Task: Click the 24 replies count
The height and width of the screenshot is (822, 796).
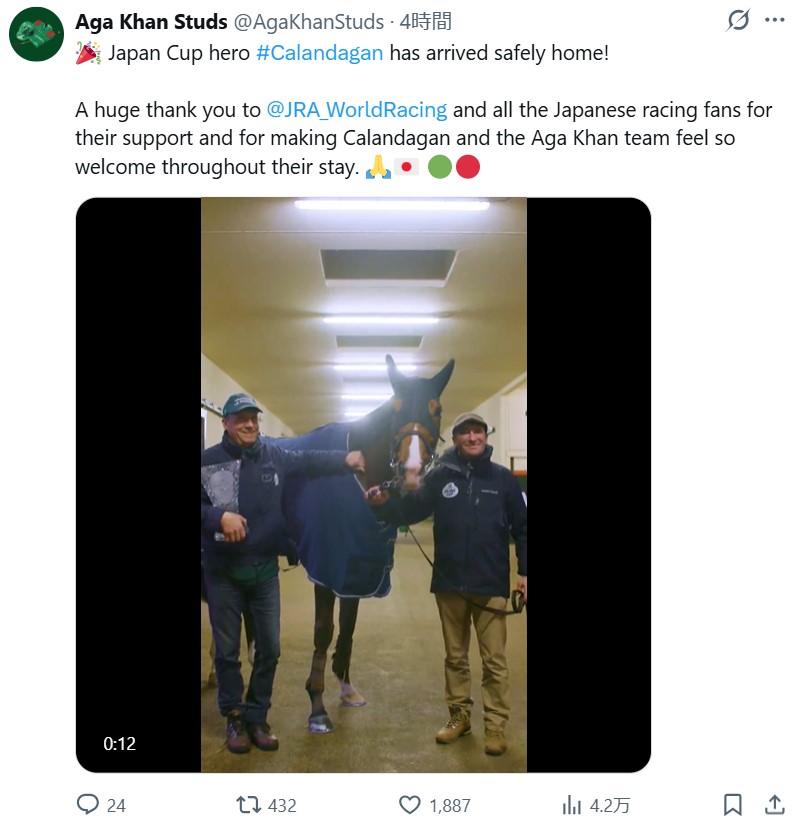Action: (116, 805)
